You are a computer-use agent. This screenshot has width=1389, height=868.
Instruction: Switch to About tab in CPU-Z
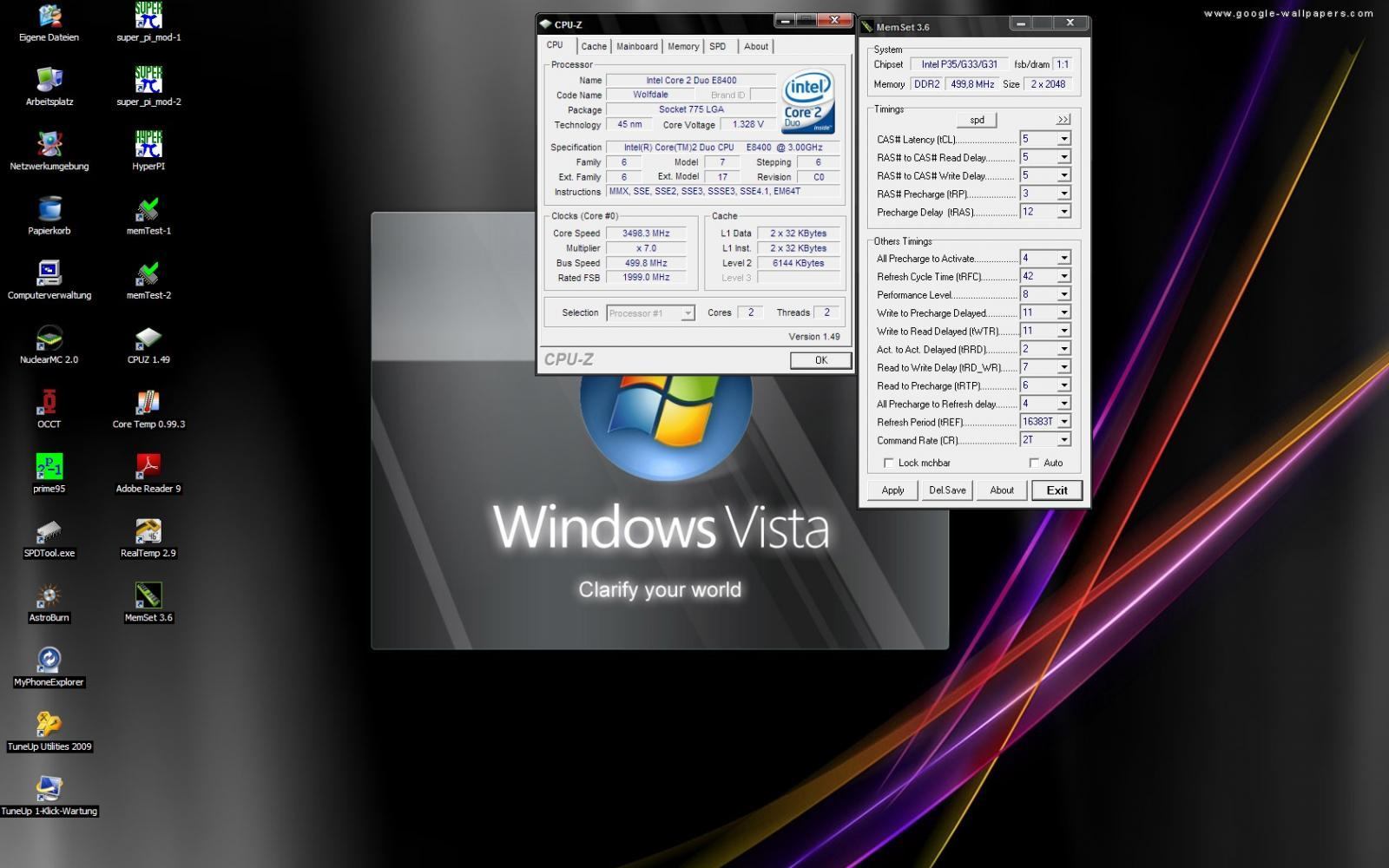(x=756, y=46)
